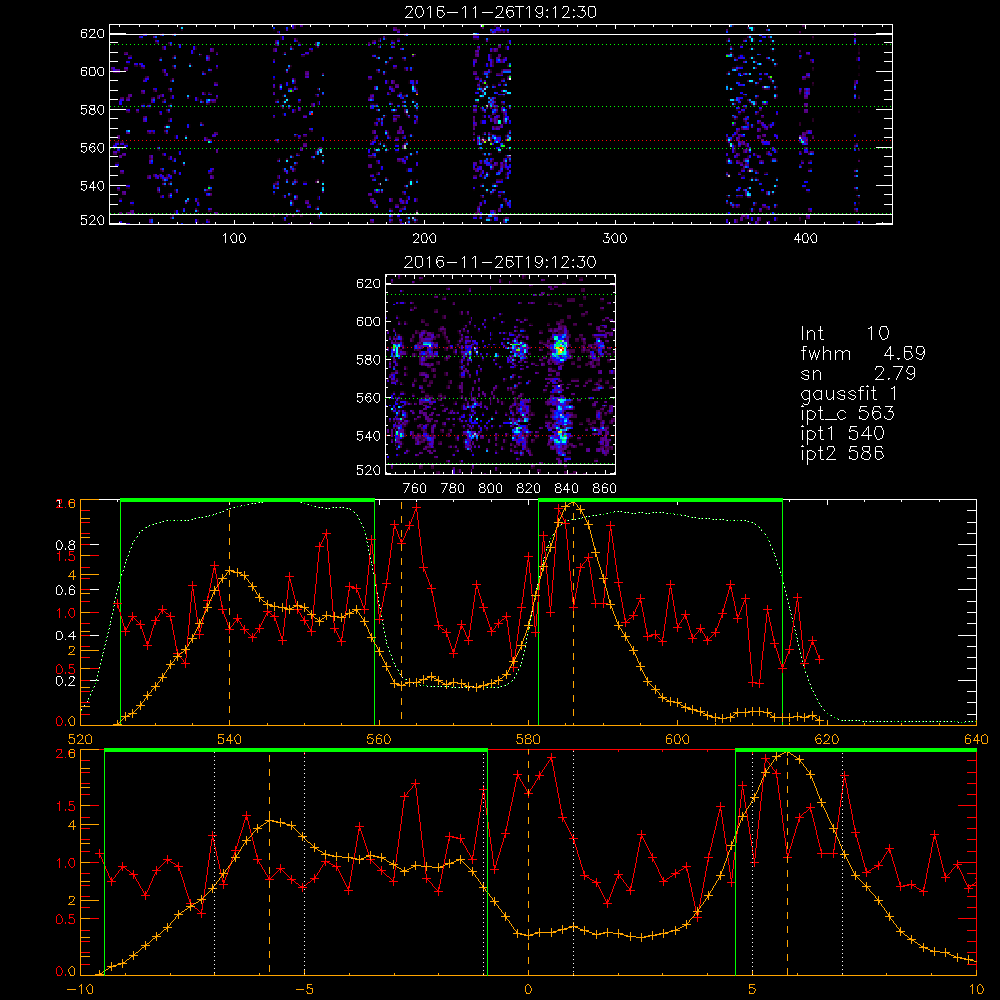Click x-axis tick label 860 on middle image

pyautogui.click(x=605, y=489)
